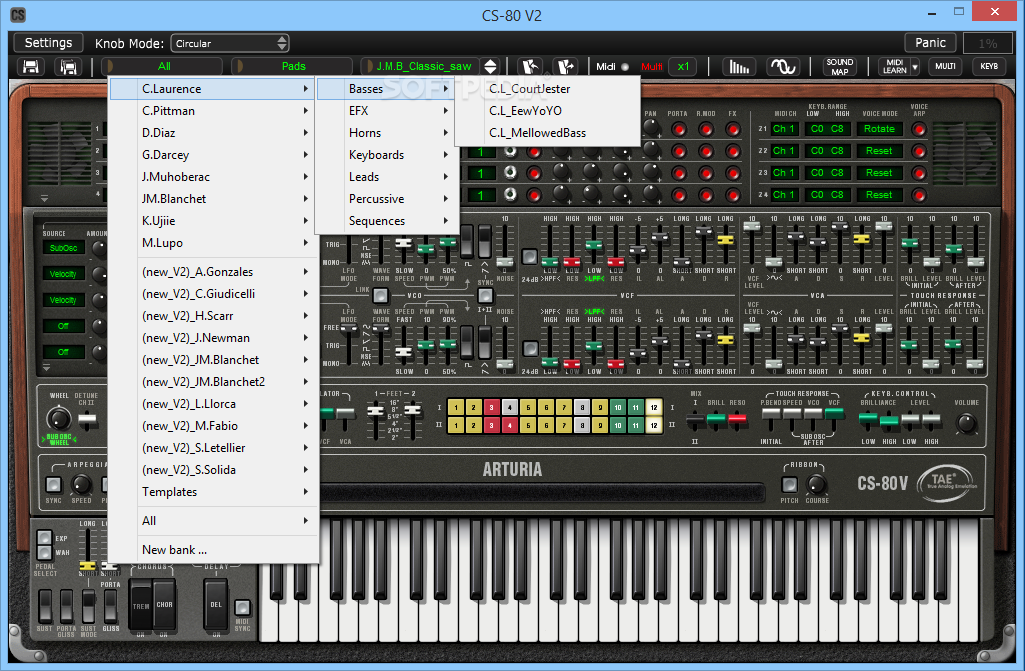
Task: Open the Keyboards category submenu
Action: click(x=386, y=155)
